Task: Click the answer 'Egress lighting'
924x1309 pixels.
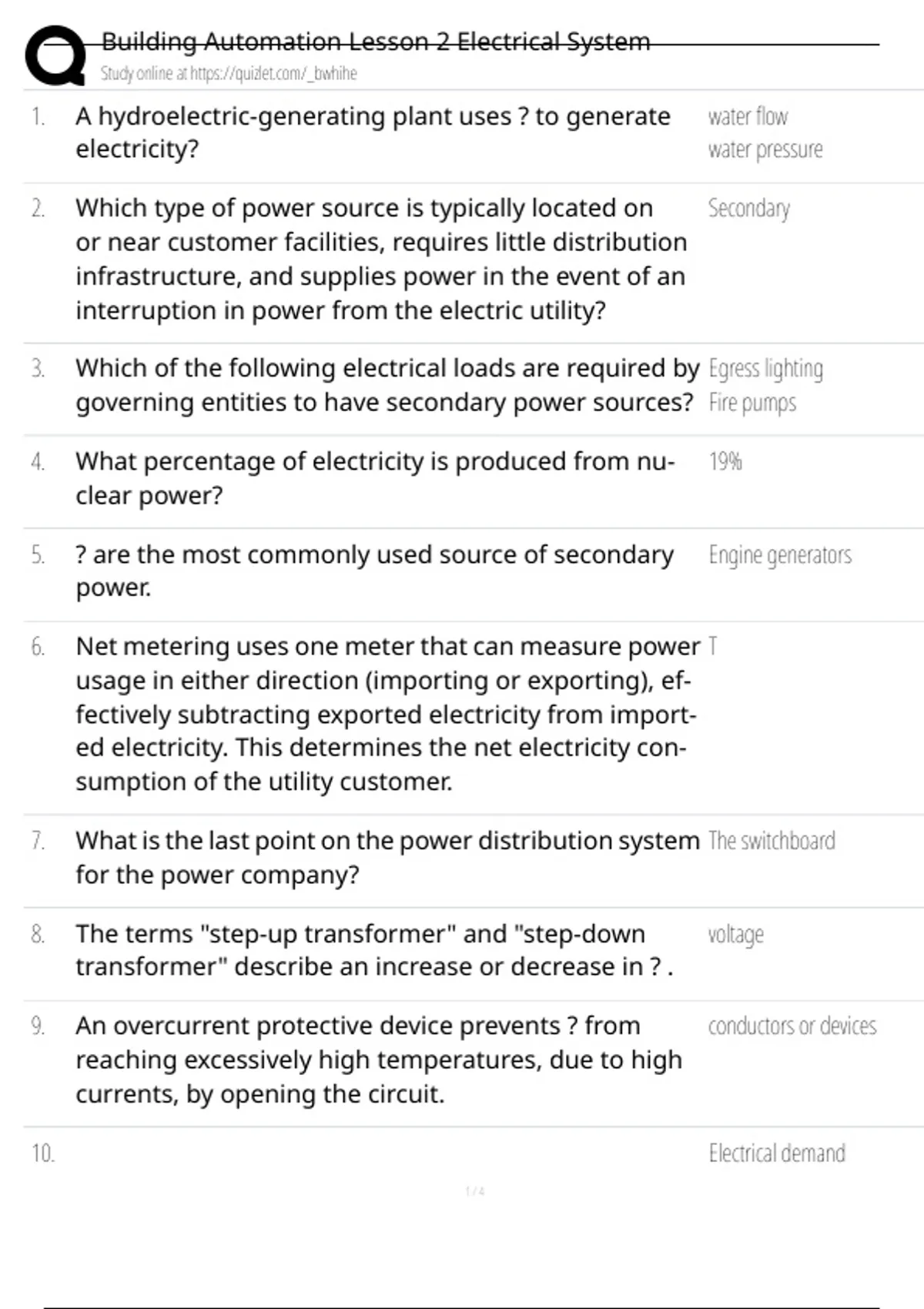Action: tap(765, 369)
